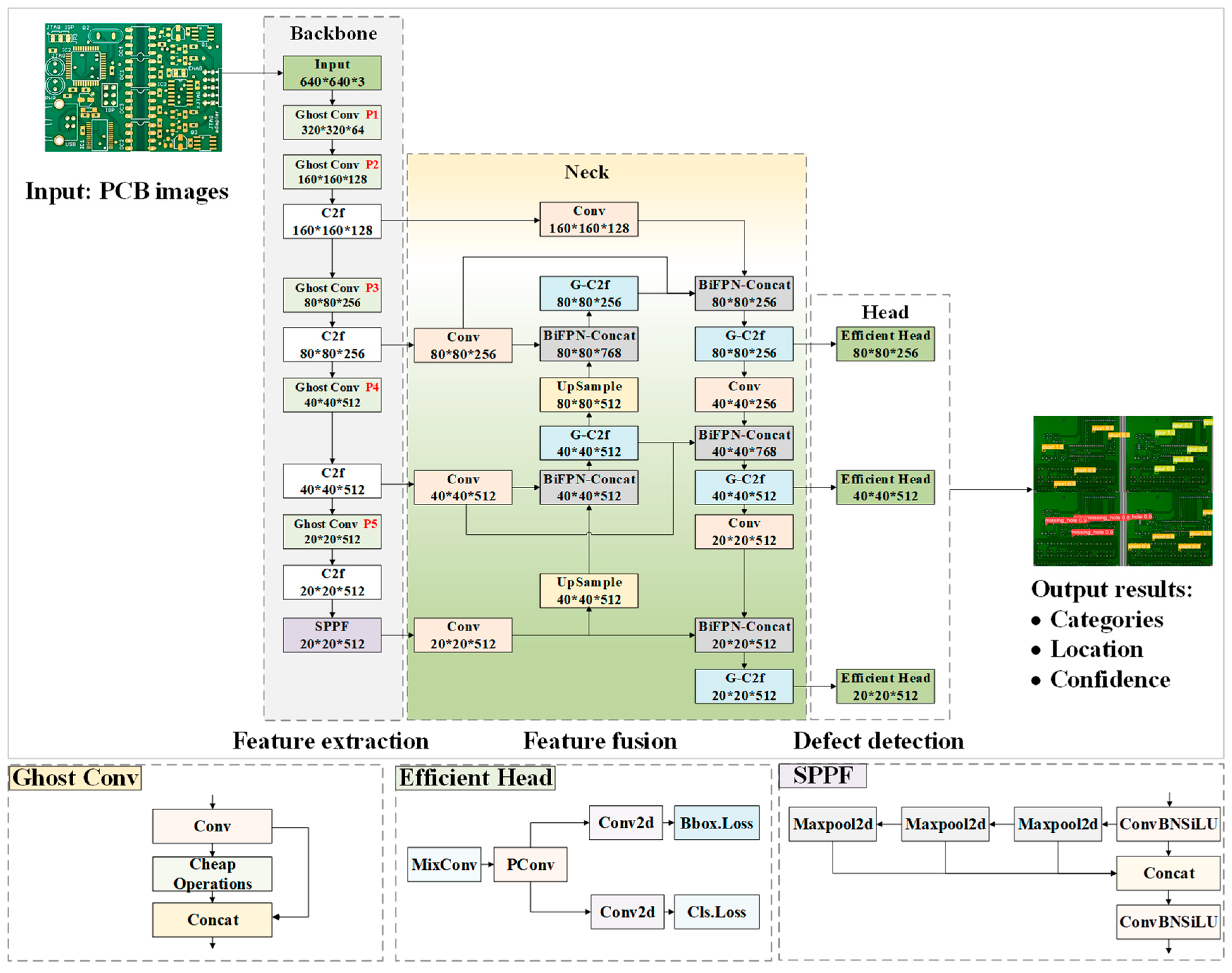Click the Cls.Loss block
1232x973 pixels.
coord(717,912)
